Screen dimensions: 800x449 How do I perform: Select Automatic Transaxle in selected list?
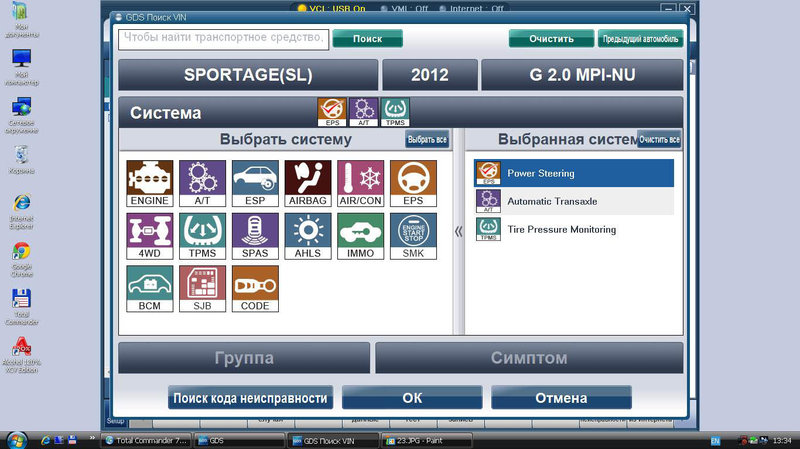(x=574, y=201)
